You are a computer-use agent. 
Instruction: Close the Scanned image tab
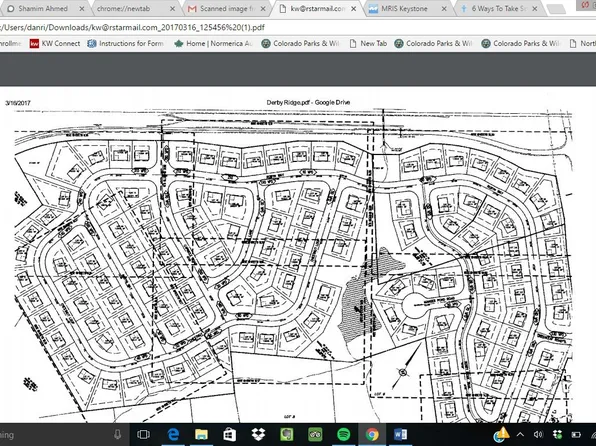click(x=263, y=8)
